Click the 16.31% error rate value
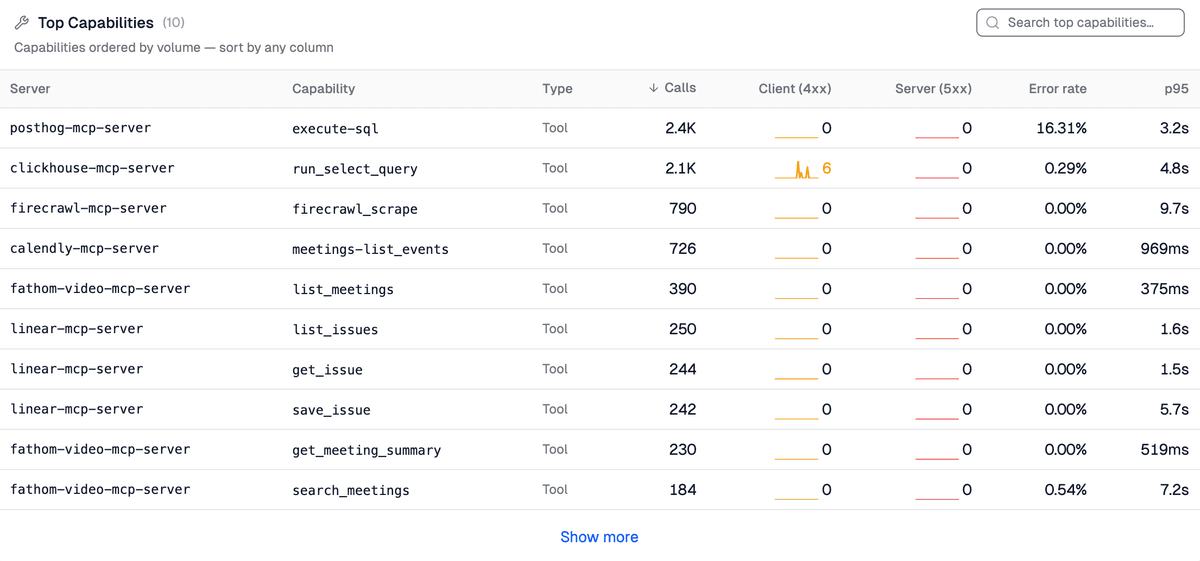This screenshot has height=561, width=1200. coord(1061,128)
